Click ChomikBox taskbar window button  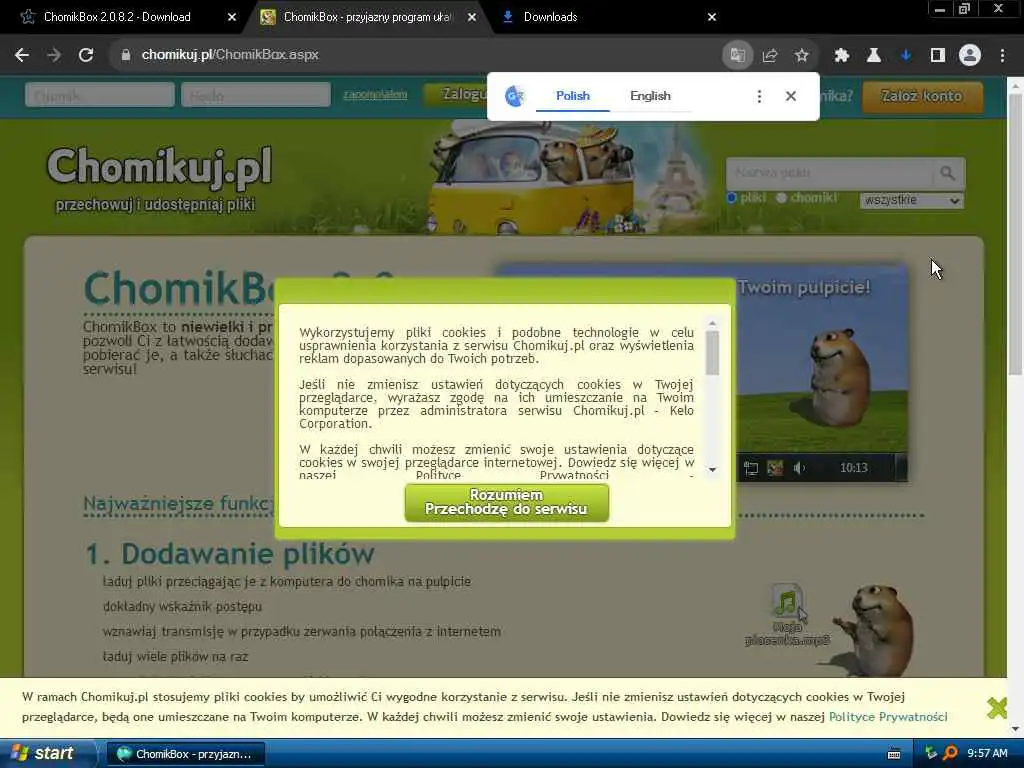click(185, 754)
